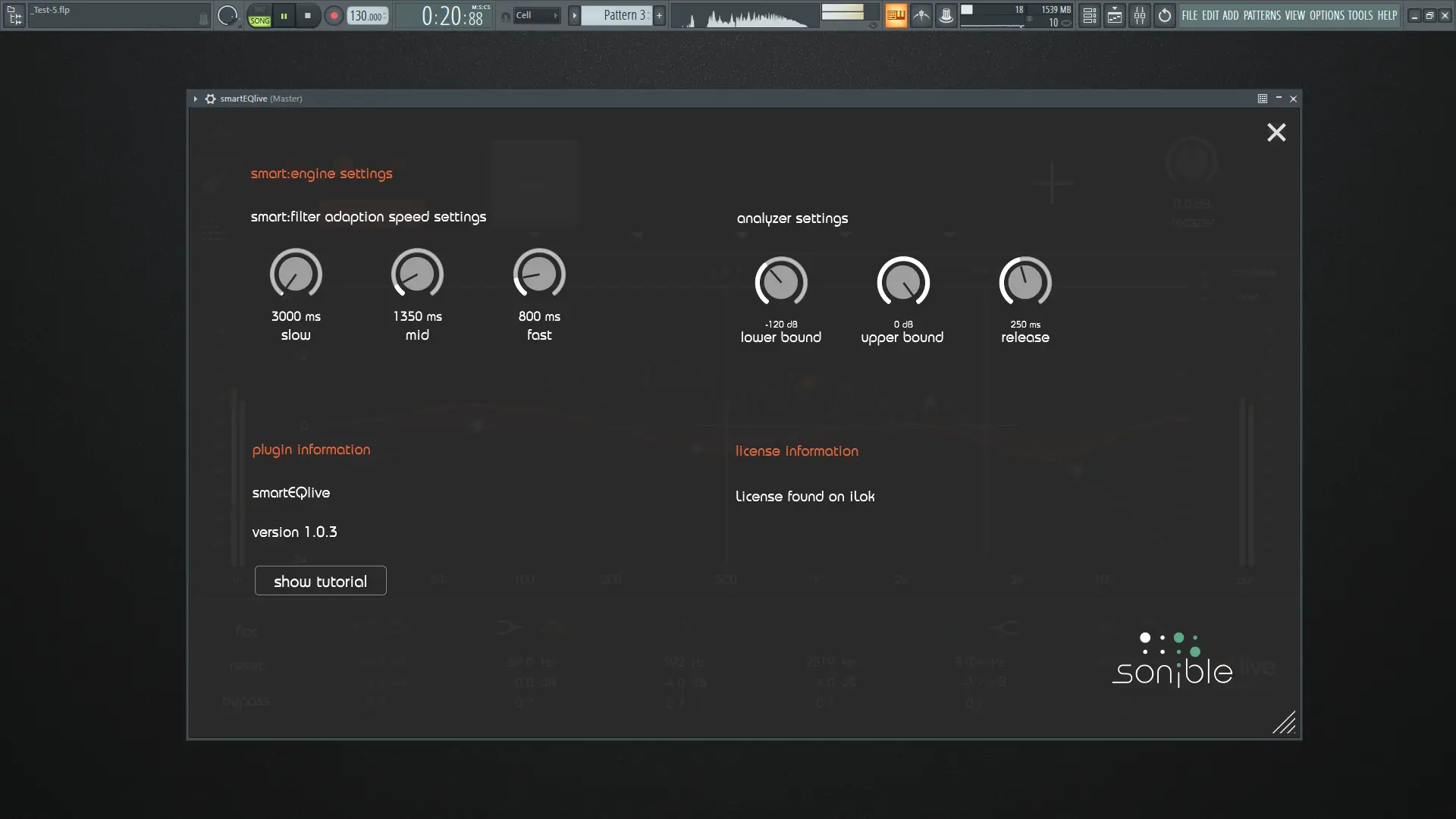Click the plugin options gear icon
The width and height of the screenshot is (1456, 819).
coord(210,99)
